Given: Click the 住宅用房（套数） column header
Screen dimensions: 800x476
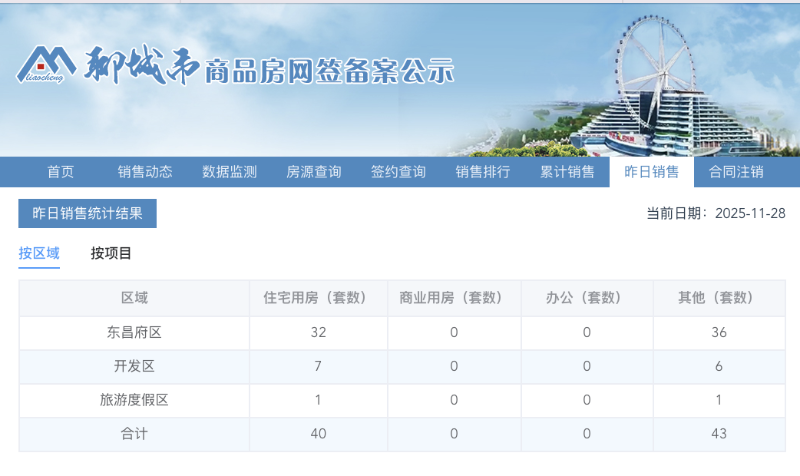Looking at the screenshot, I should (x=318, y=298).
